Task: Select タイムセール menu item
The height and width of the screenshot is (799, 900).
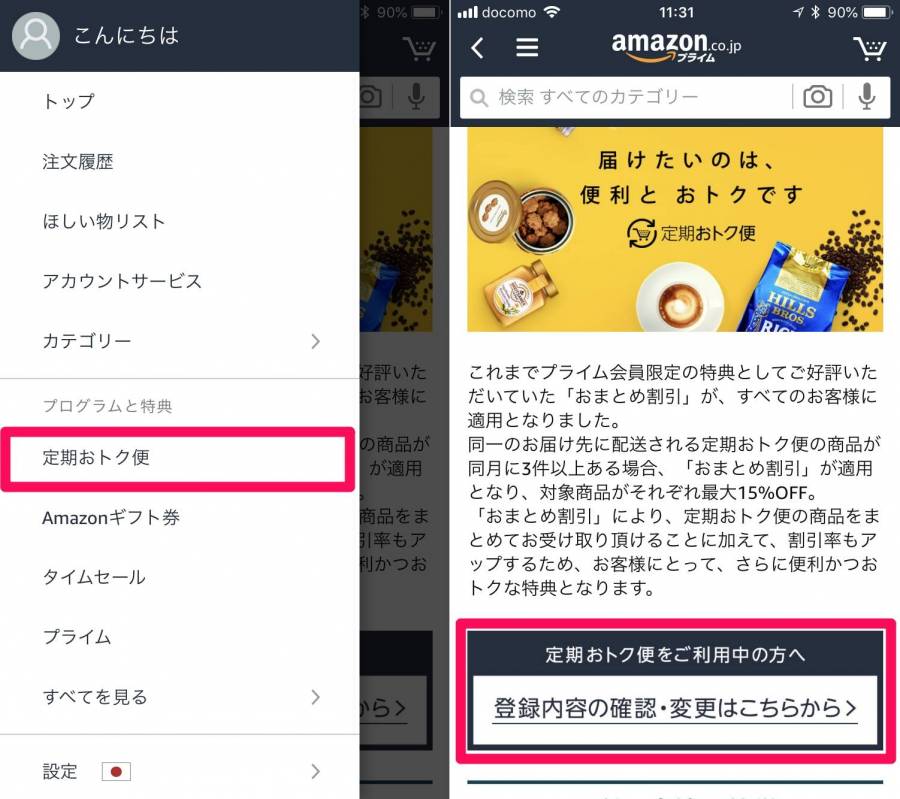Action: [x=180, y=577]
